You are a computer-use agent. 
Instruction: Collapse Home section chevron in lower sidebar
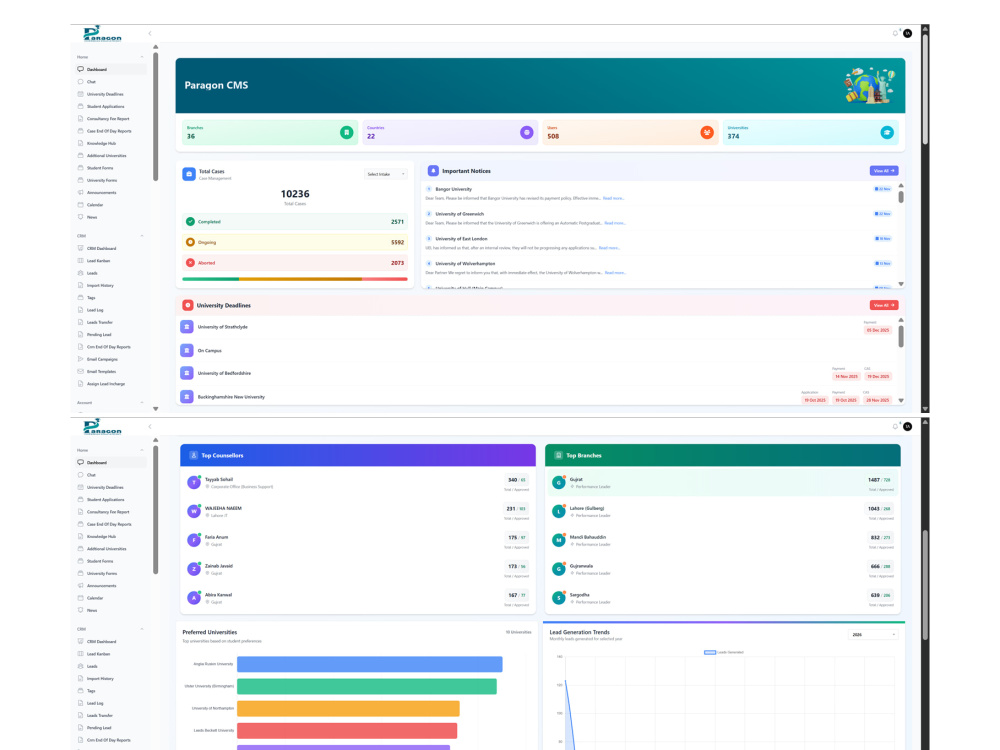(x=142, y=450)
